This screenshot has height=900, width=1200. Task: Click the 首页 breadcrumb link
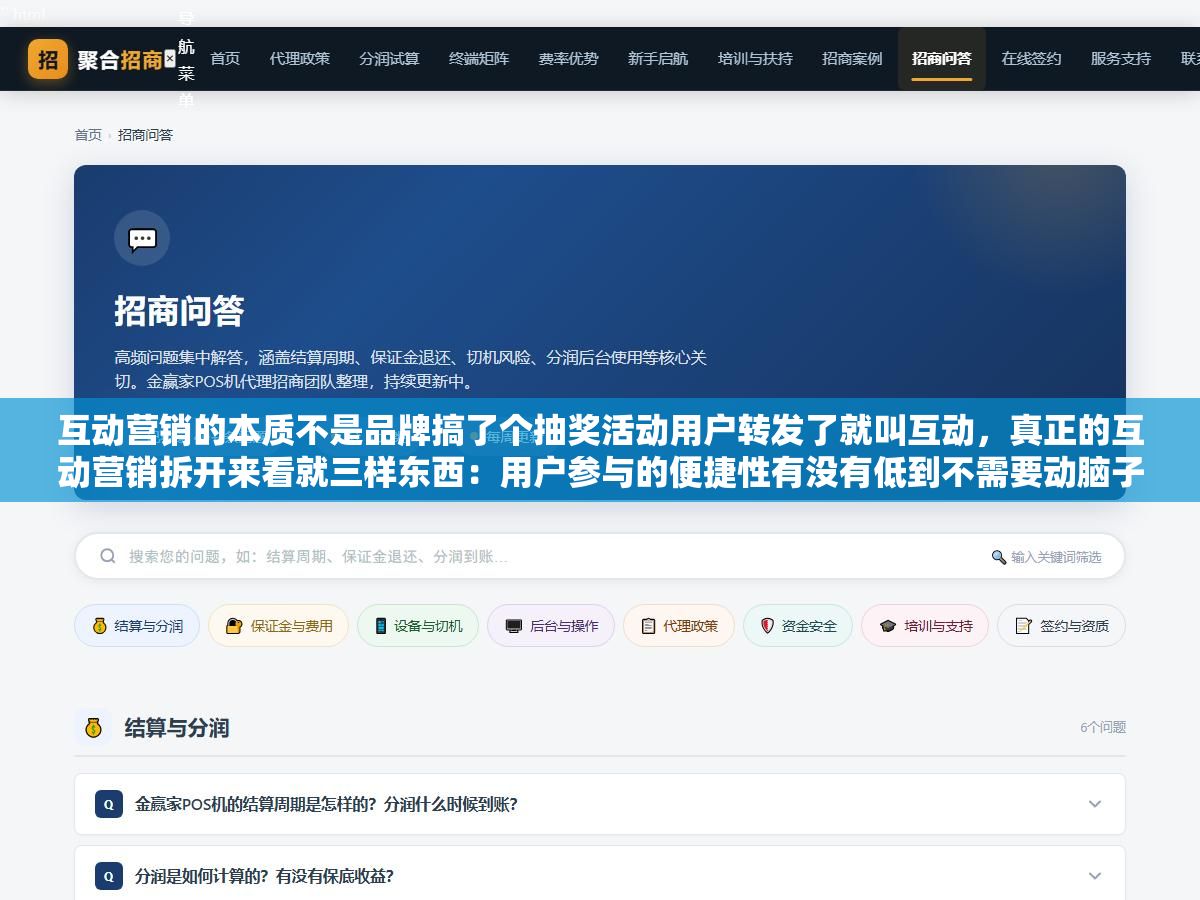click(x=88, y=135)
